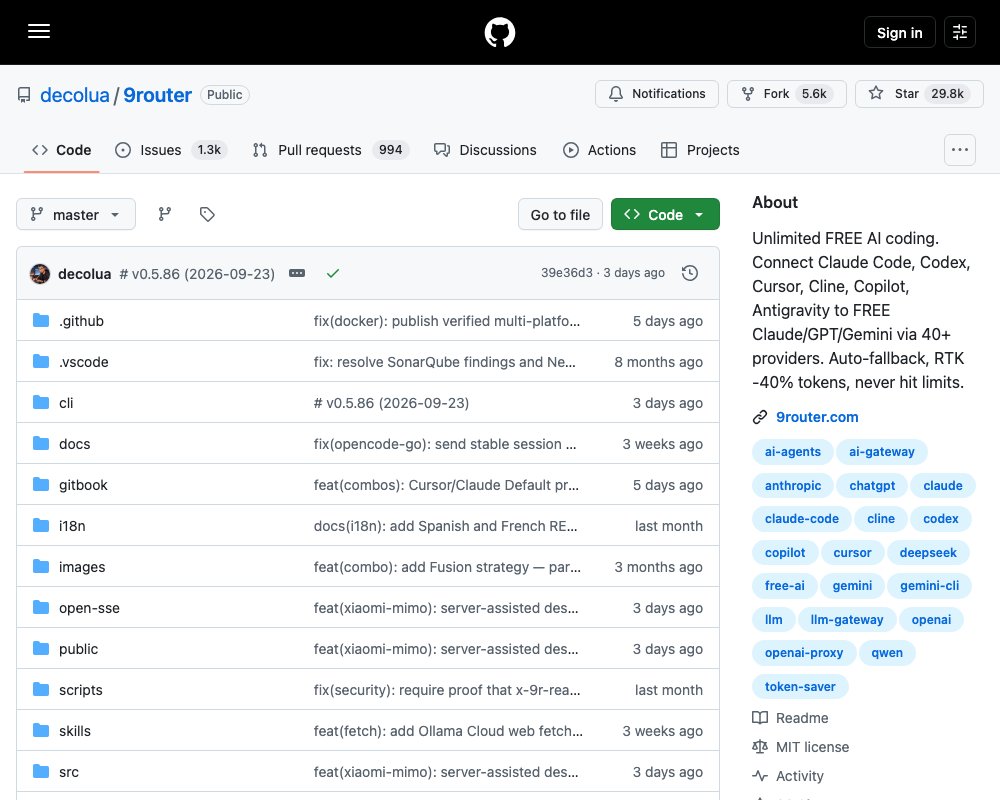Image resolution: width=1000 pixels, height=800 pixels.
Task: Open the public folder
Action: click(78, 649)
